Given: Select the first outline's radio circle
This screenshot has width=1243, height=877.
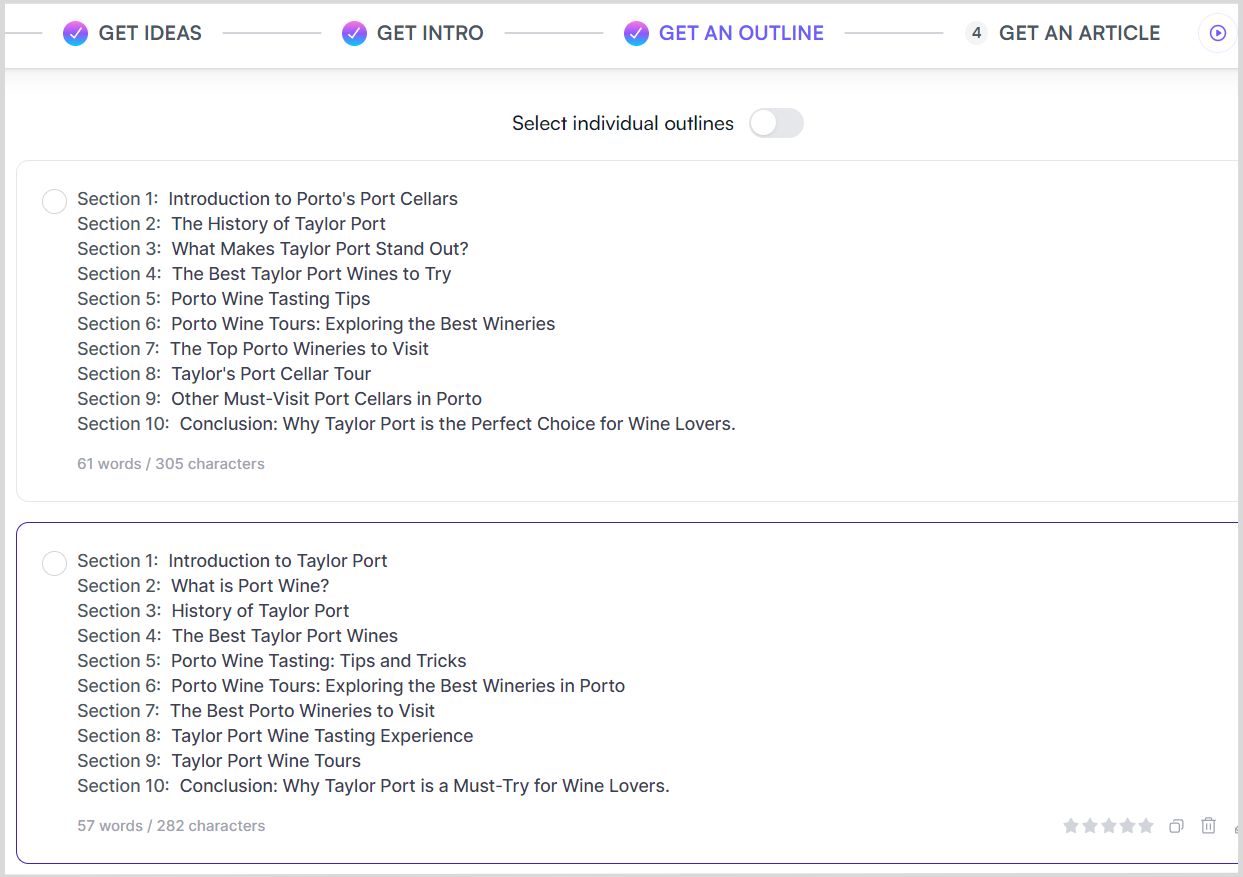Looking at the screenshot, I should pyautogui.click(x=54, y=201).
